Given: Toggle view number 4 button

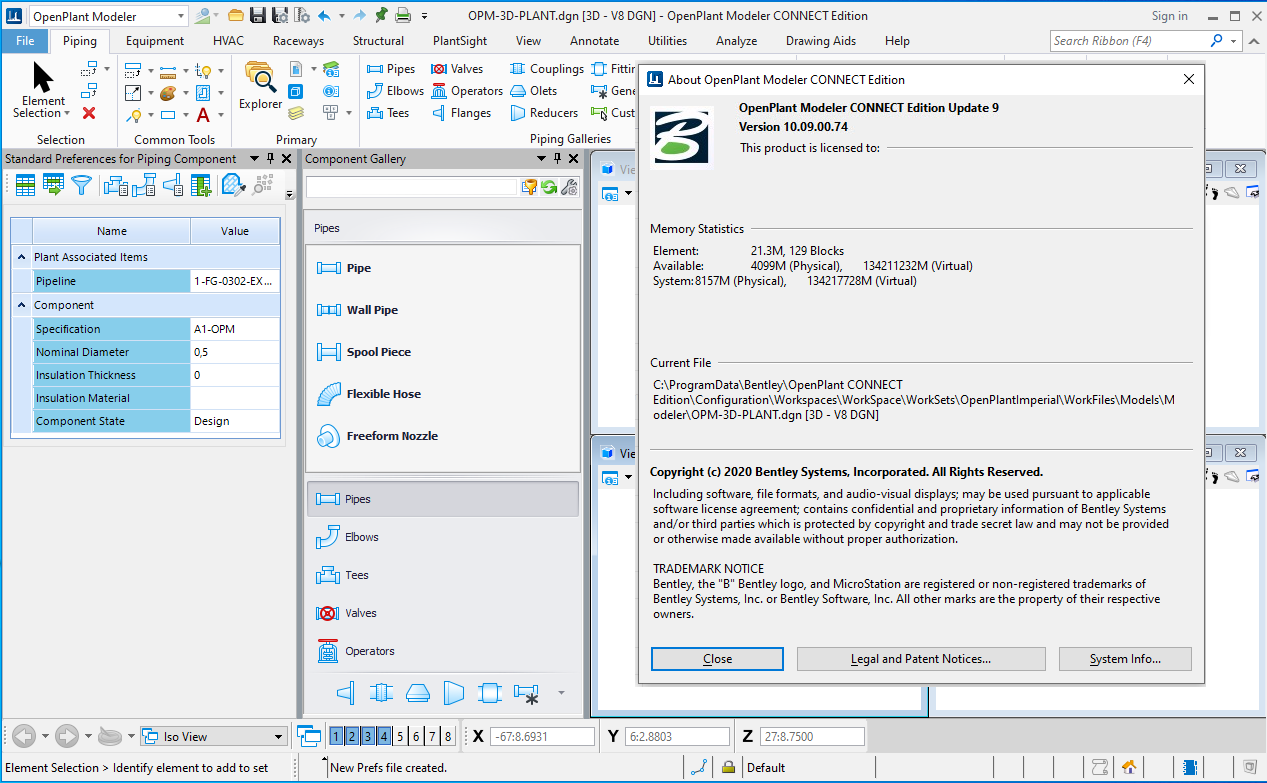Looking at the screenshot, I should (384, 737).
